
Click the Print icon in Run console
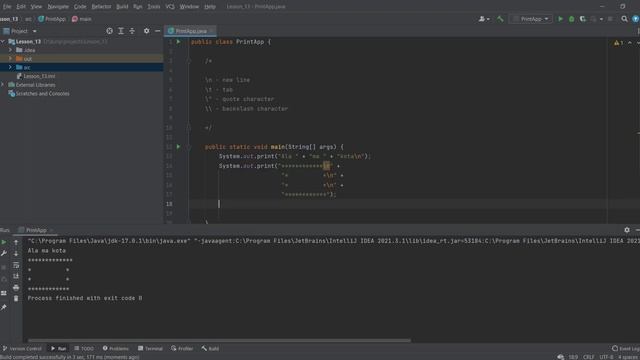pos(16,288)
